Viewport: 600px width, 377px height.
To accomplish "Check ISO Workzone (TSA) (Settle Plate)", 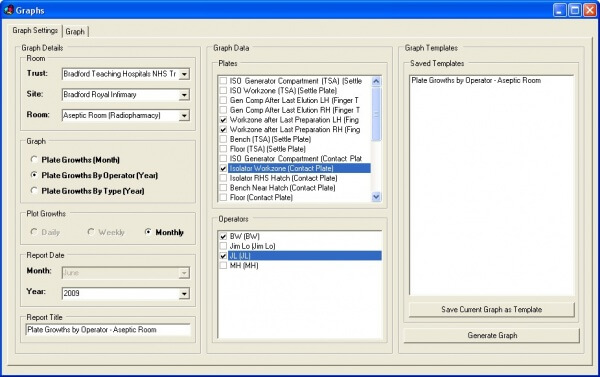I will (223, 90).
